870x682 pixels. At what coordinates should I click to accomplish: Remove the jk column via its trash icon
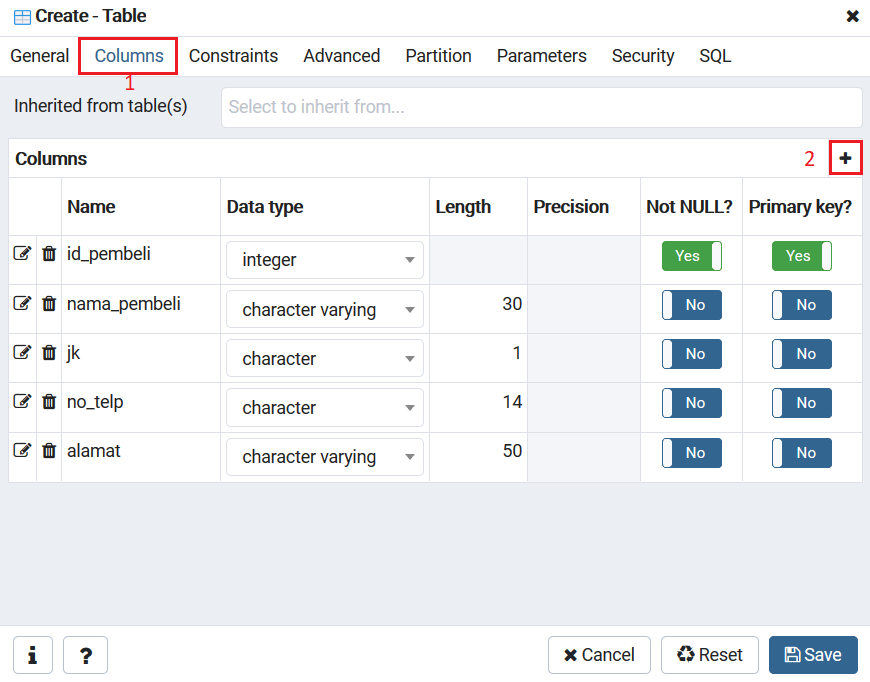pyautogui.click(x=48, y=351)
